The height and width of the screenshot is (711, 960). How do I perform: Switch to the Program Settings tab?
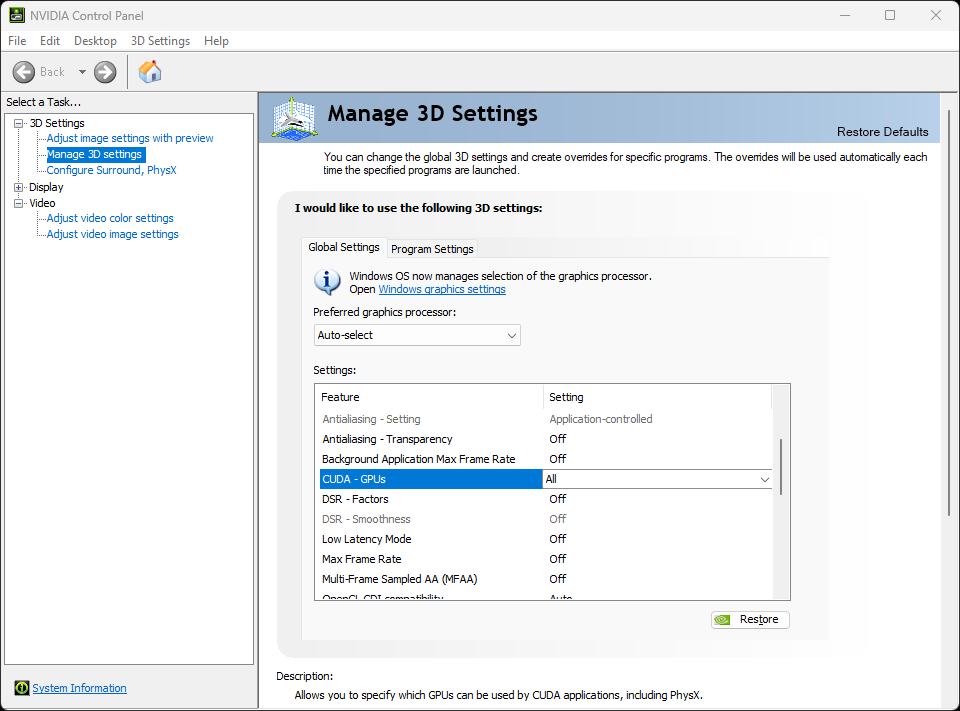432,248
